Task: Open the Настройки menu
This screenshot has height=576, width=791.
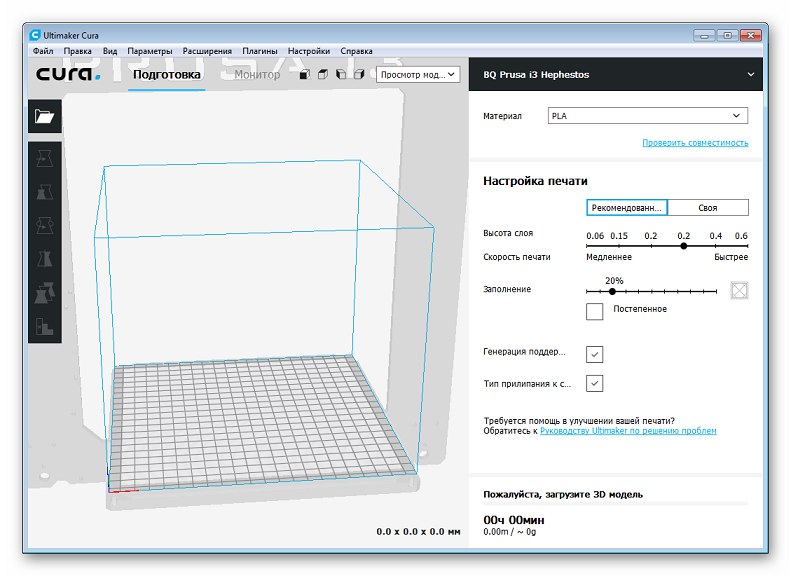Action: click(x=309, y=51)
